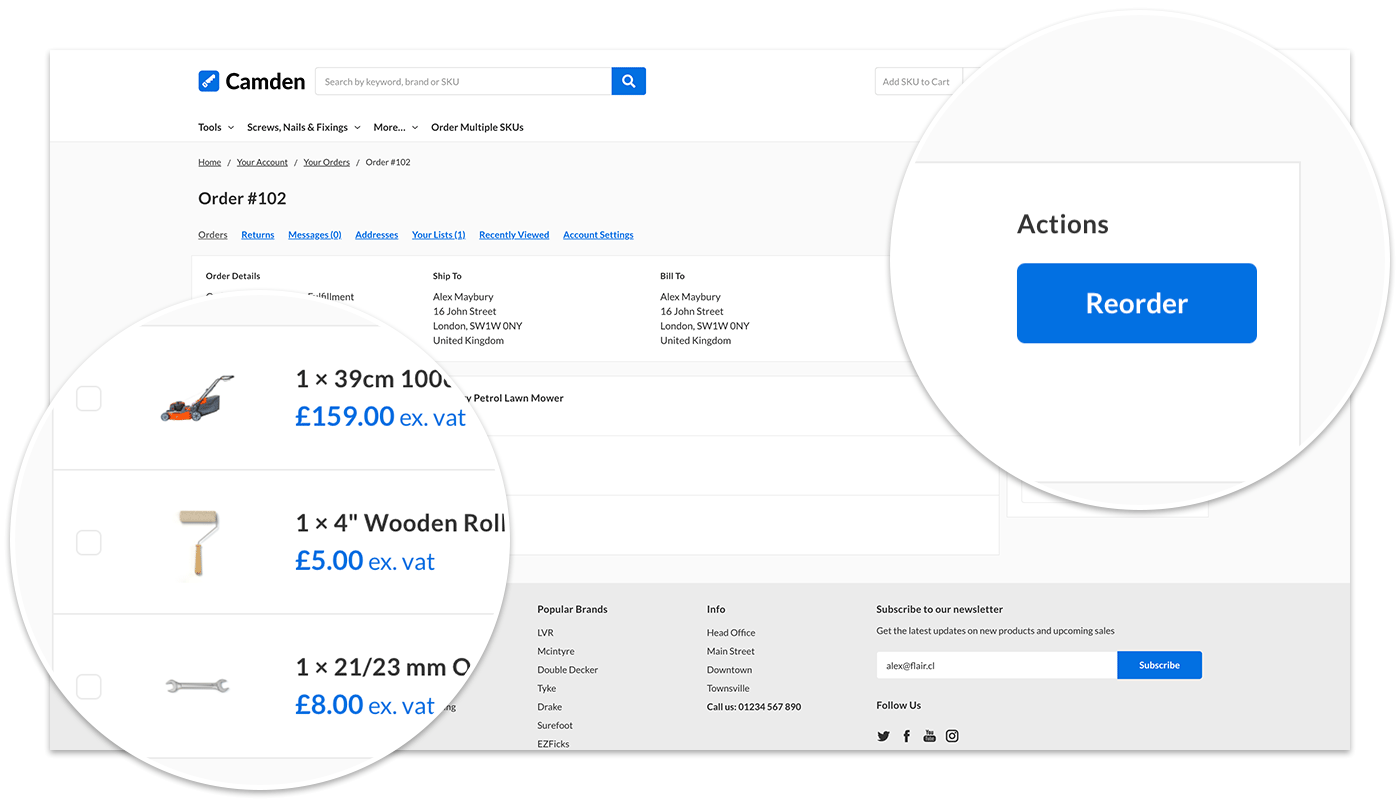This screenshot has width=1400, height=800.
Task: Open the Mcintyre brand link
Action: tap(556, 651)
